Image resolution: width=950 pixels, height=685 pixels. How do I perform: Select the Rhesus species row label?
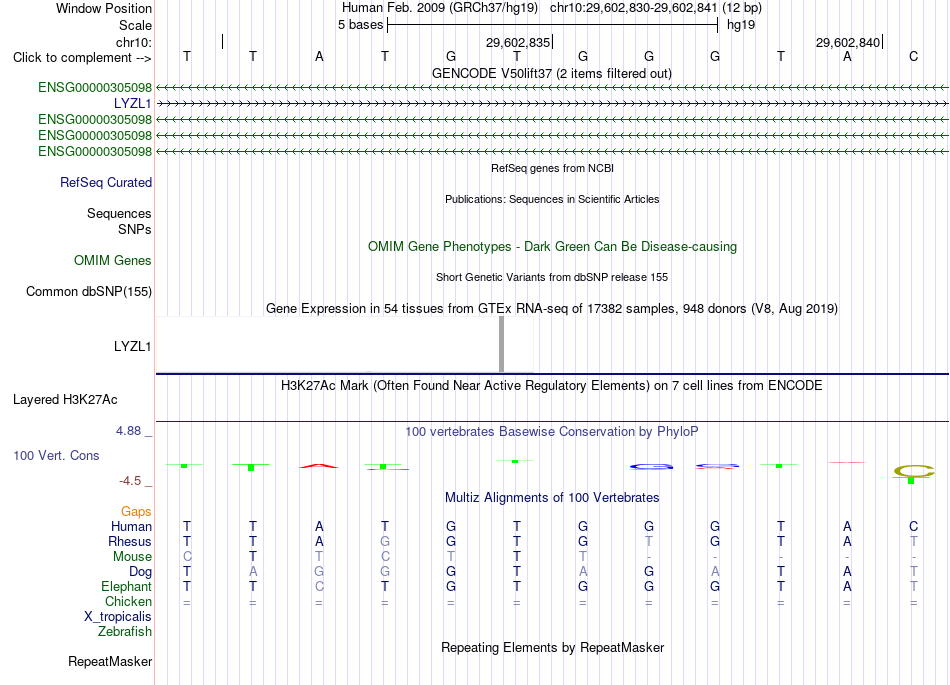tap(130, 541)
